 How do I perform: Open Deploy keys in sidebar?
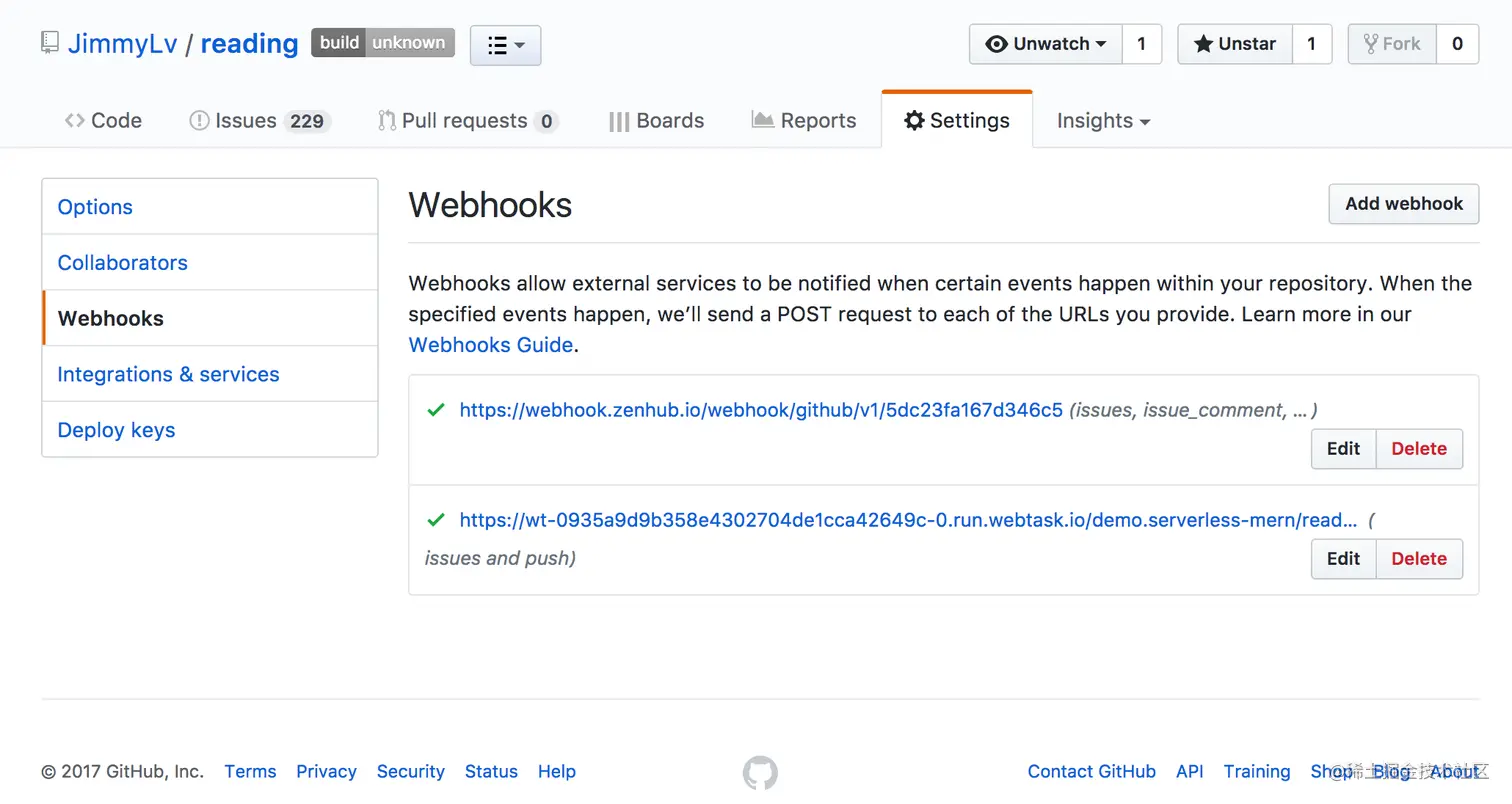click(210, 430)
